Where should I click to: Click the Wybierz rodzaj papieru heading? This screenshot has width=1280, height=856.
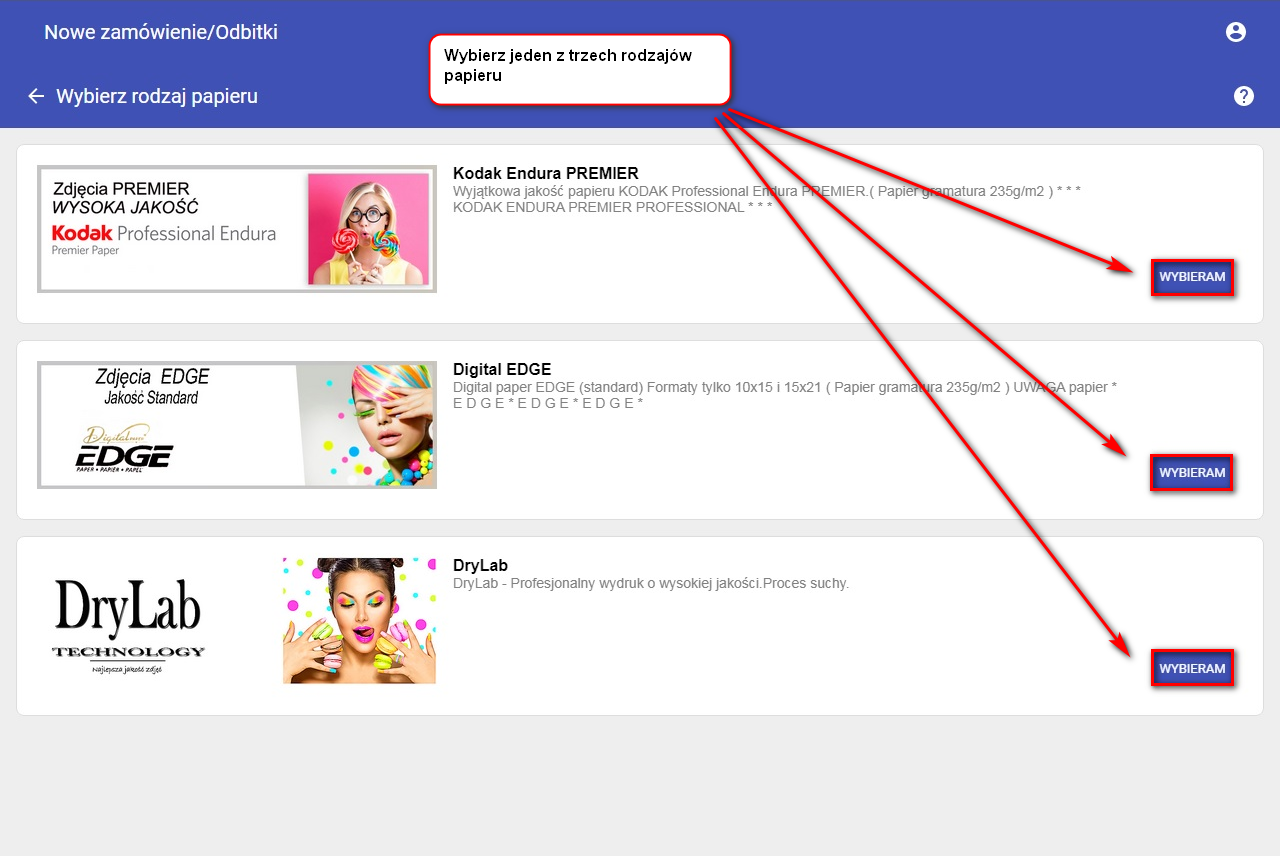(x=157, y=96)
